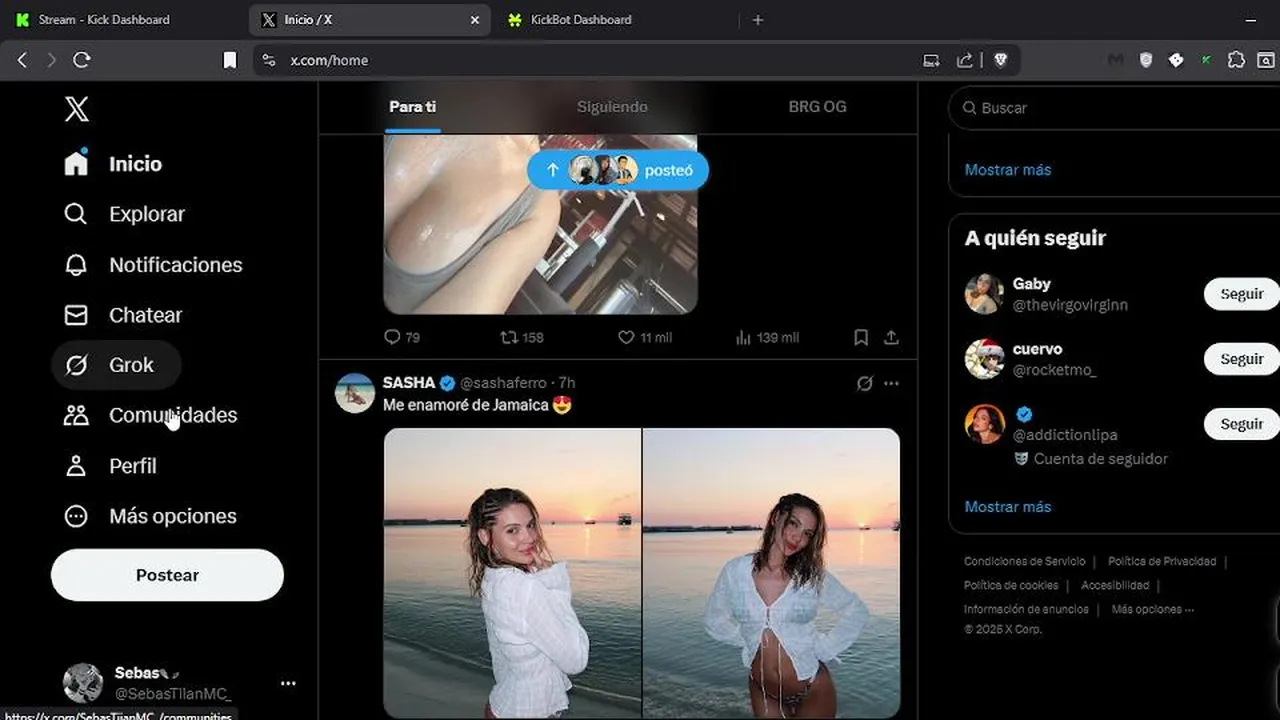Click @addictionlipa handle
1280x720 pixels.
(1065, 435)
